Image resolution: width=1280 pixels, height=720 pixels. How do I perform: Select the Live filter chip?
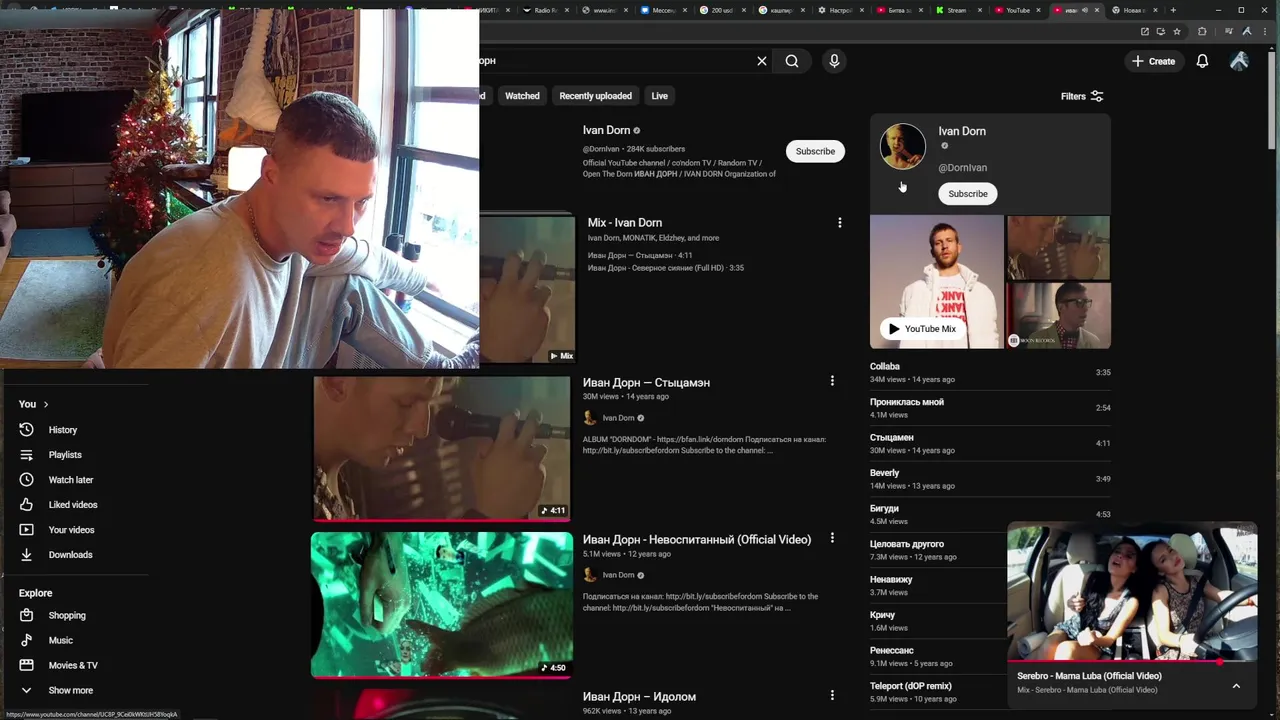coord(659,96)
